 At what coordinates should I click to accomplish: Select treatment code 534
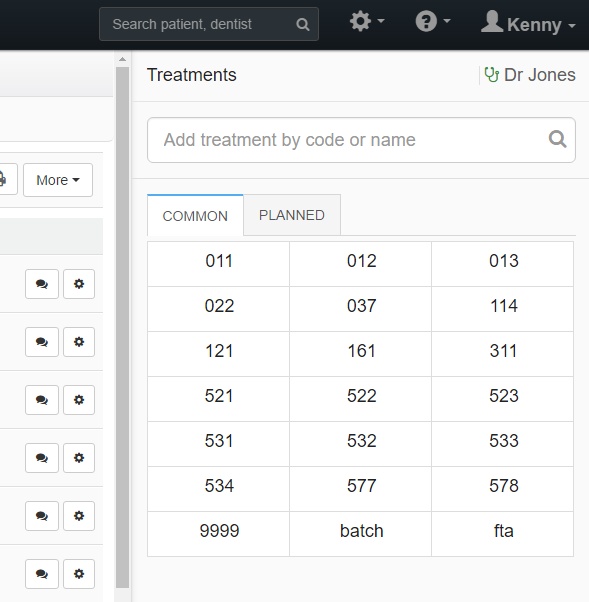click(x=218, y=489)
